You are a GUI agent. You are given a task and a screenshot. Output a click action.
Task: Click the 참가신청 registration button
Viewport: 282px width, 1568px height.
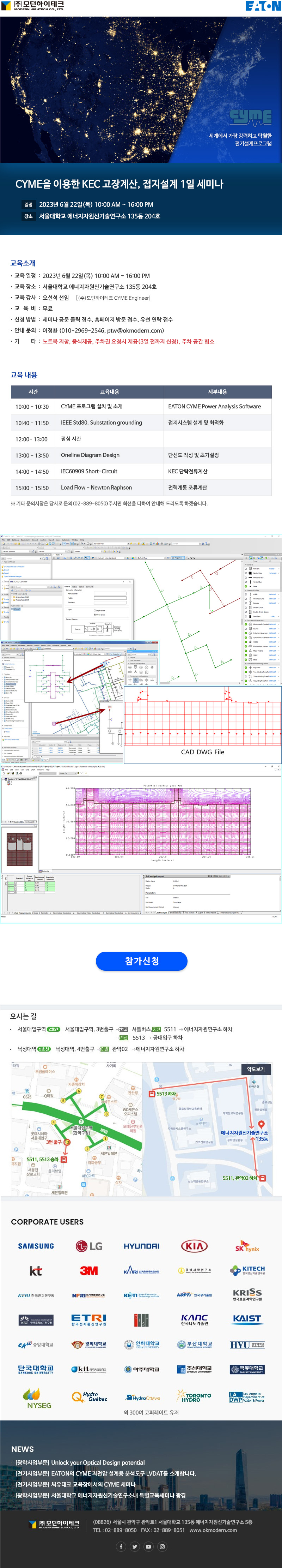tap(142, 960)
